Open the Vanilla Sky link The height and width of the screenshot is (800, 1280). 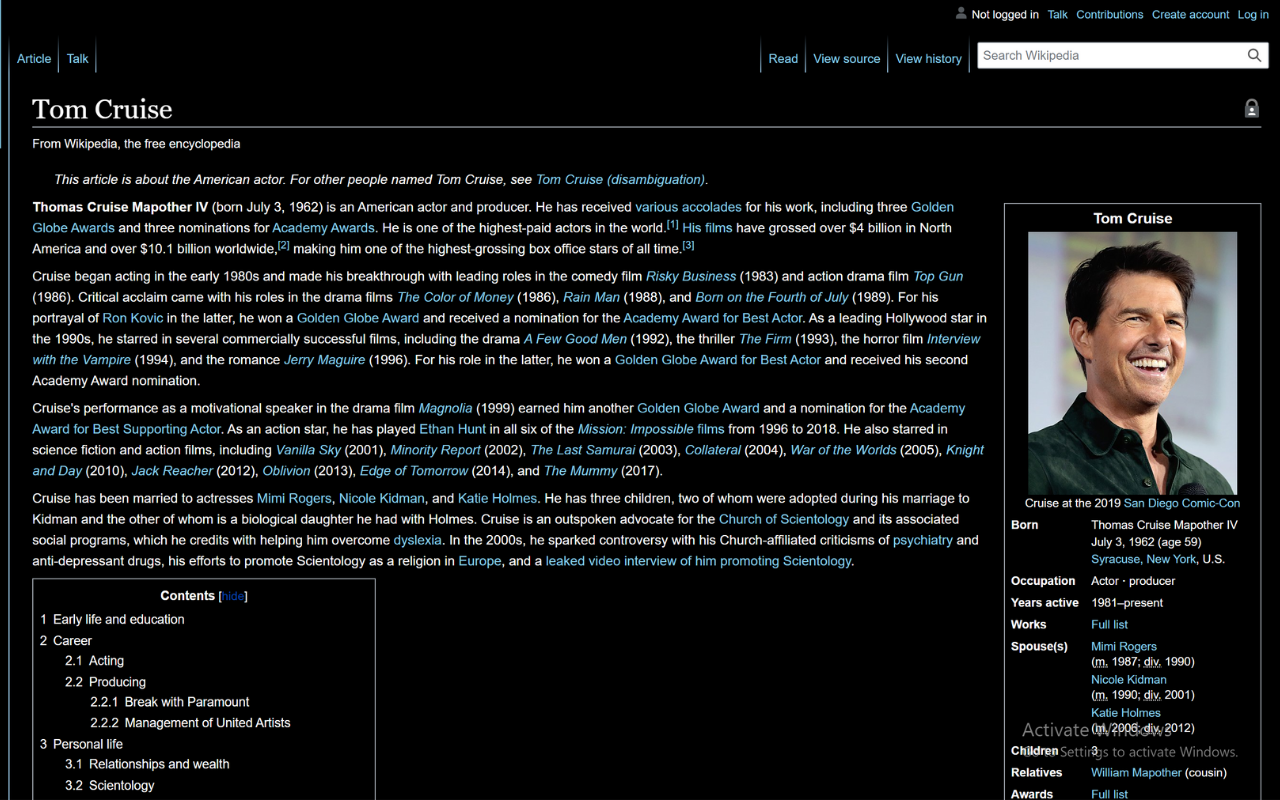[x=308, y=450]
